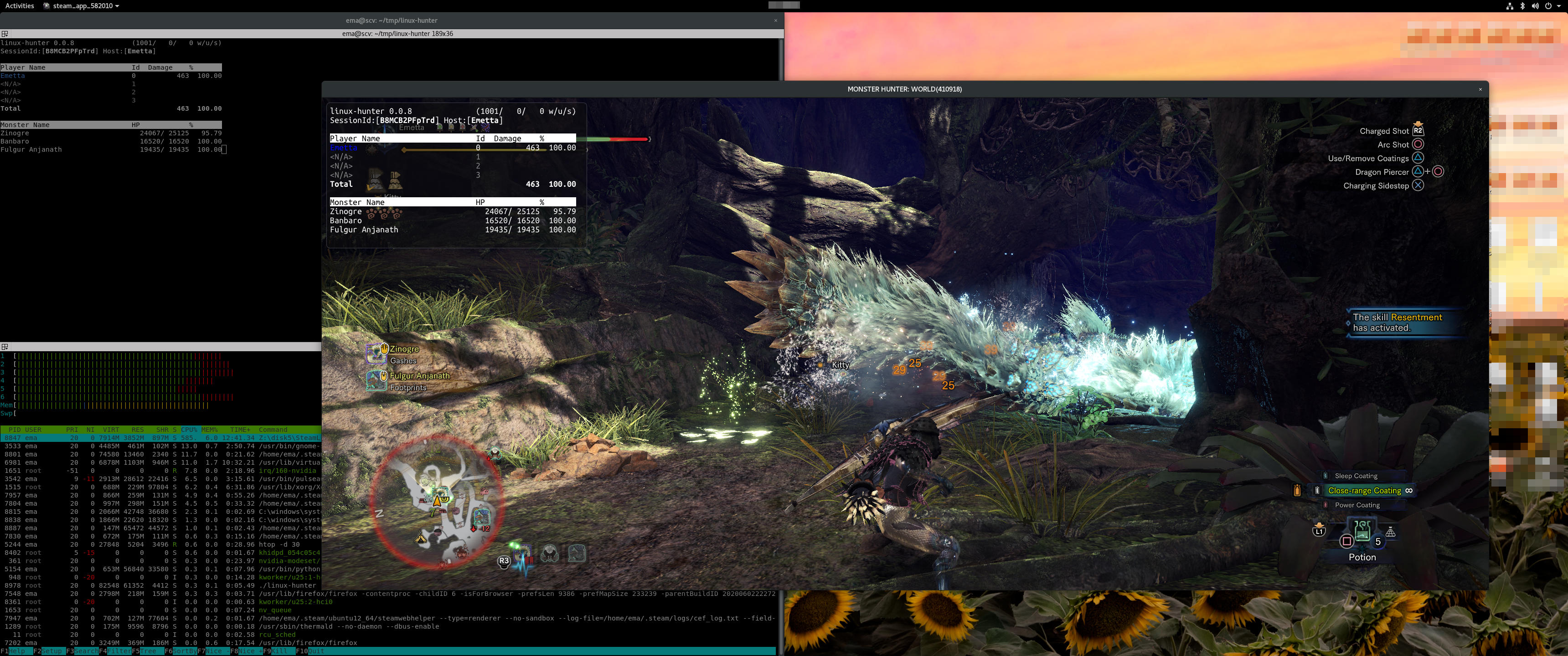This screenshot has height=656, width=1568.
Task: Click the circular minimap
Action: click(437, 502)
